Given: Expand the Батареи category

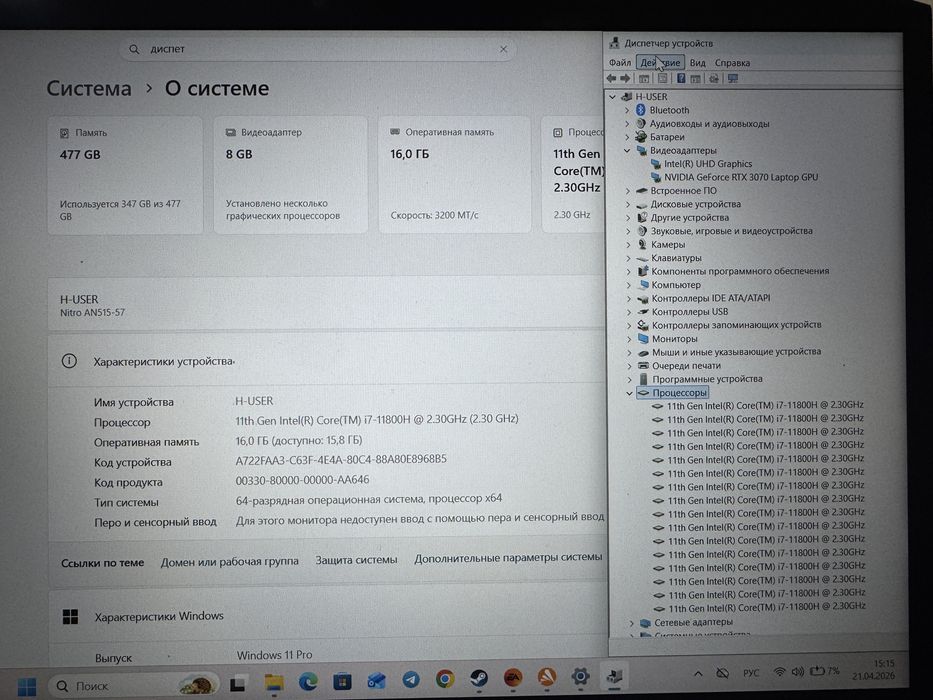Looking at the screenshot, I should click(x=627, y=137).
